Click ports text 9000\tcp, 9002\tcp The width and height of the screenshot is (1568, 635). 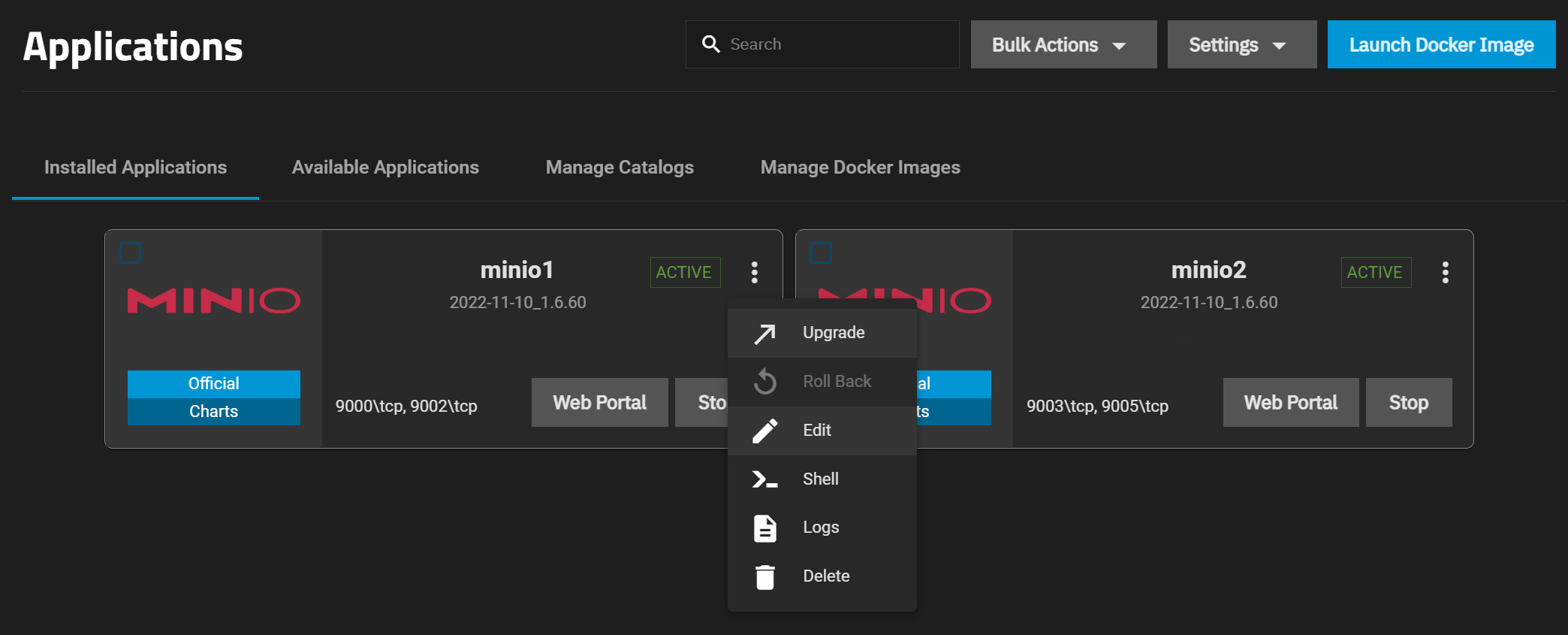(406, 407)
